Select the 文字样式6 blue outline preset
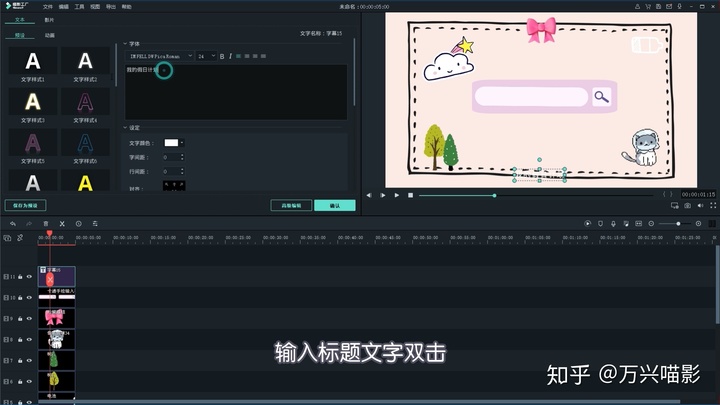The width and height of the screenshot is (720, 405). pos(85,143)
